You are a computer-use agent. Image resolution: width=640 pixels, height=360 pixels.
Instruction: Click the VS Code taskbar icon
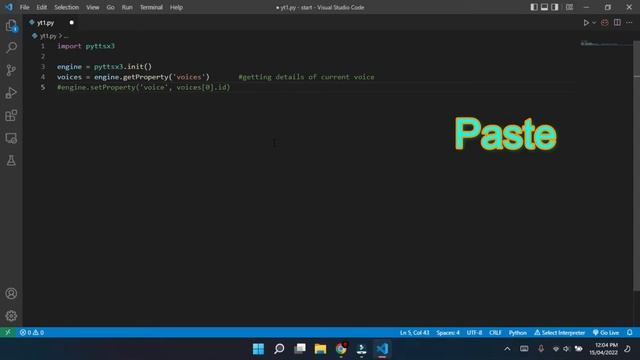[x=382, y=349]
